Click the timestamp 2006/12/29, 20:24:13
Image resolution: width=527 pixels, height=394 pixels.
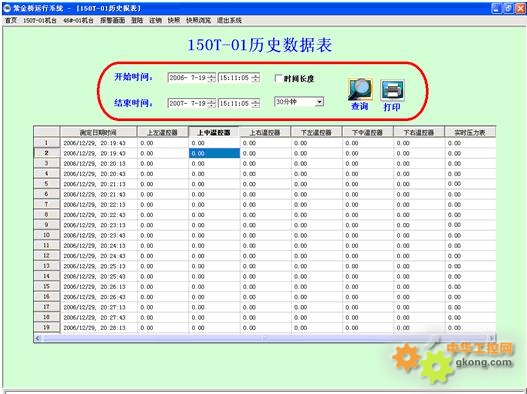[94, 245]
